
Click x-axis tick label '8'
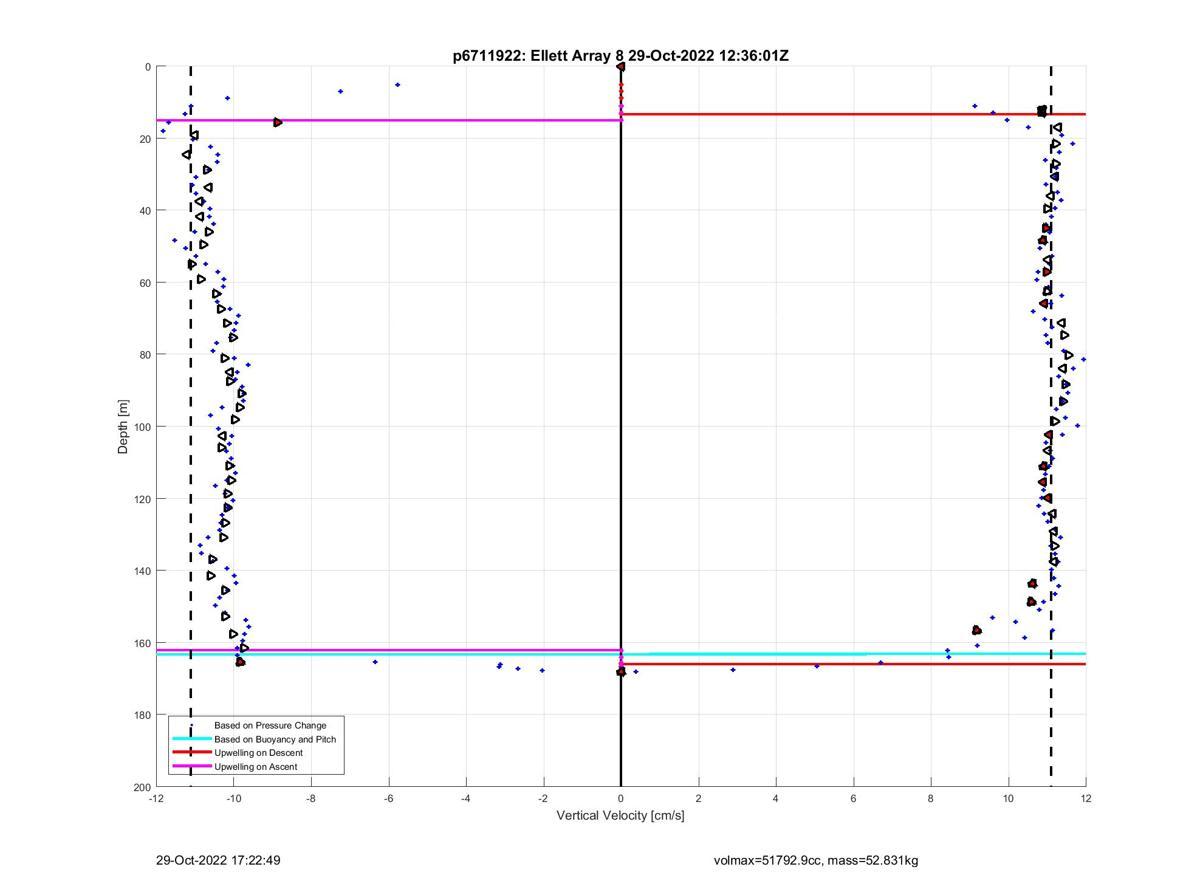click(x=931, y=798)
